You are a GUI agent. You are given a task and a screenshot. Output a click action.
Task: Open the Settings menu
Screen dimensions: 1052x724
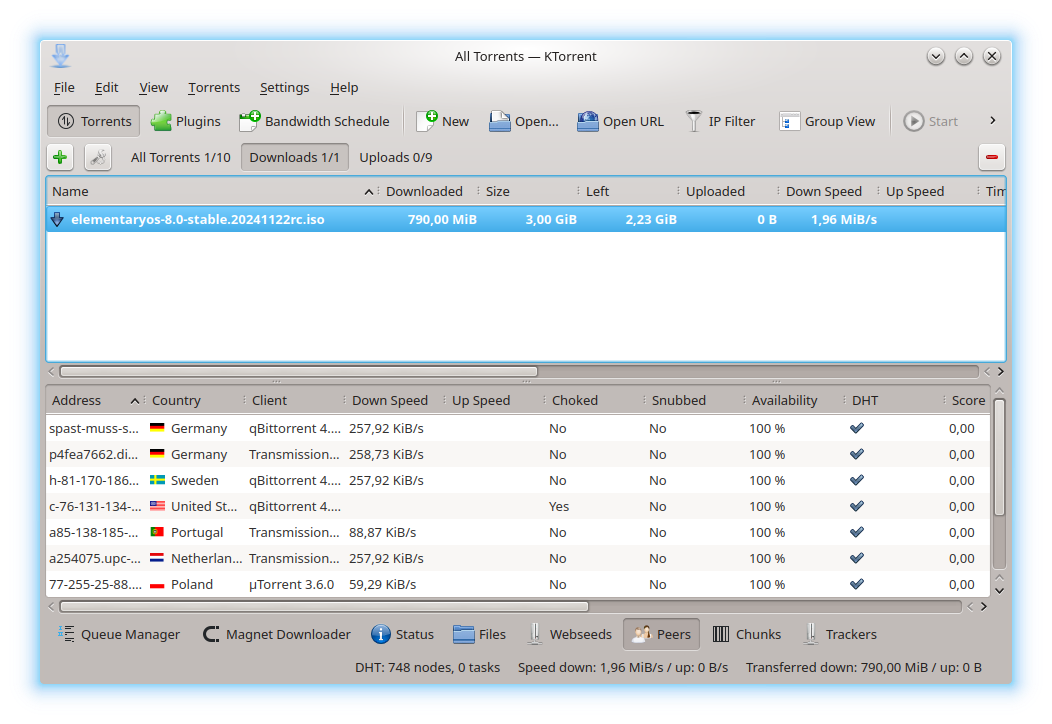[284, 88]
